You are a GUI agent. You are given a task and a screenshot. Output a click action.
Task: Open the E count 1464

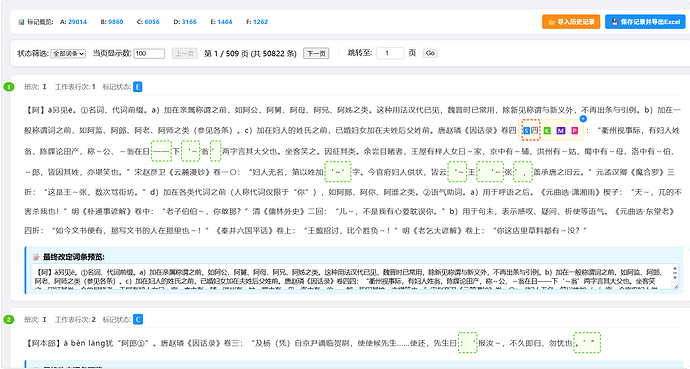[x=224, y=22]
